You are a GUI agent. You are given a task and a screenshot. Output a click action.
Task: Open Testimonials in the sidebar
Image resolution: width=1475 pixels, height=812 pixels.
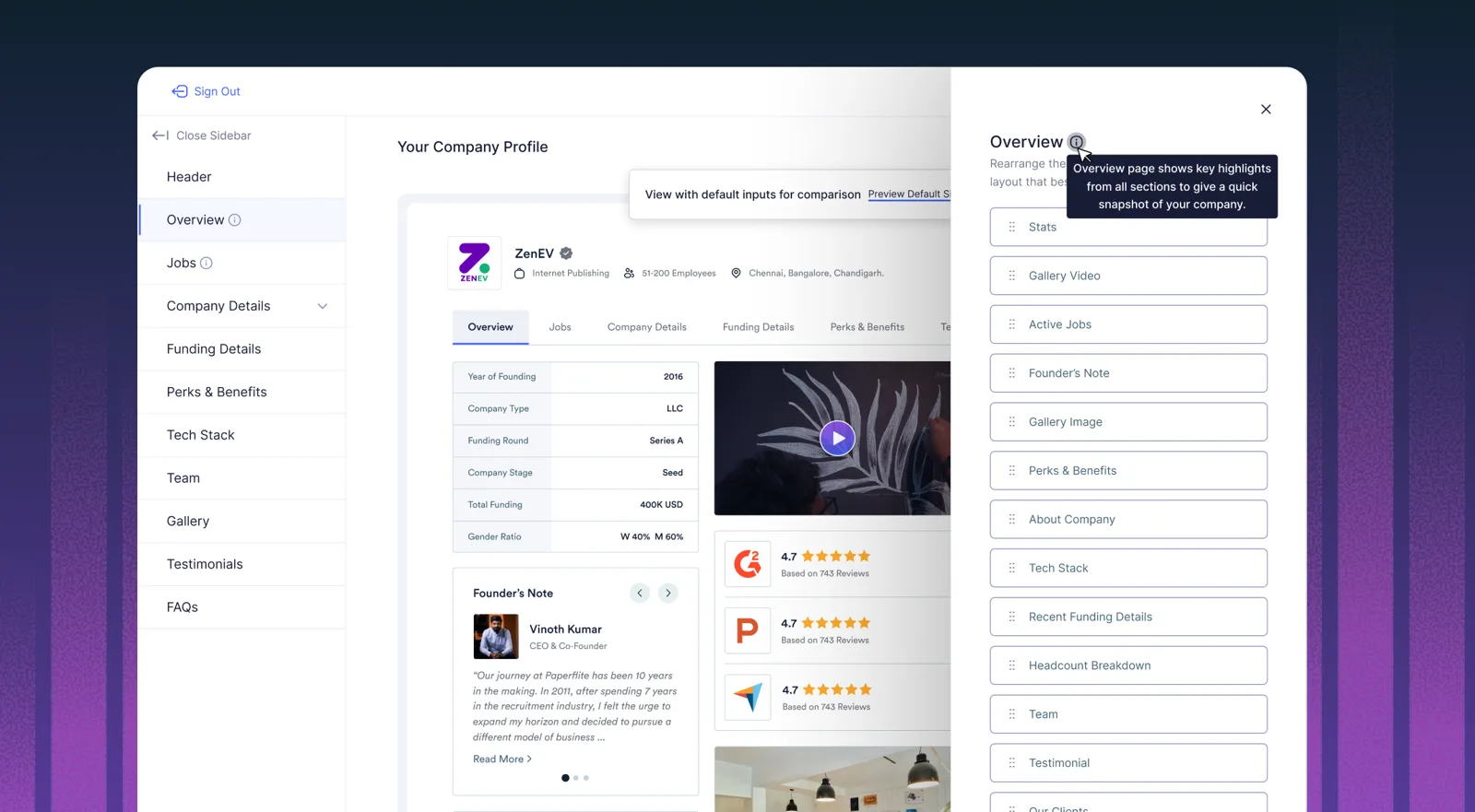pyautogui.click(x=242, y=564)
